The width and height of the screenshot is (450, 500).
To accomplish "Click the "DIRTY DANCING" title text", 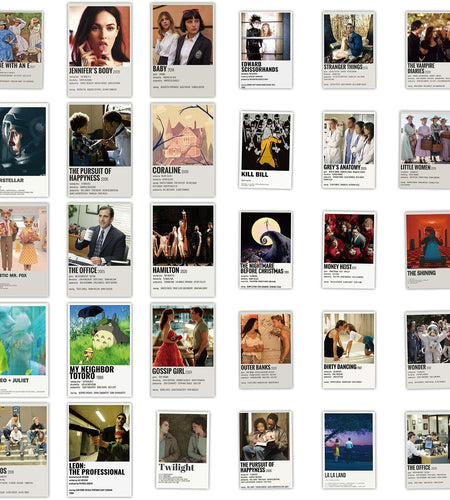I will tap(340, 367).
